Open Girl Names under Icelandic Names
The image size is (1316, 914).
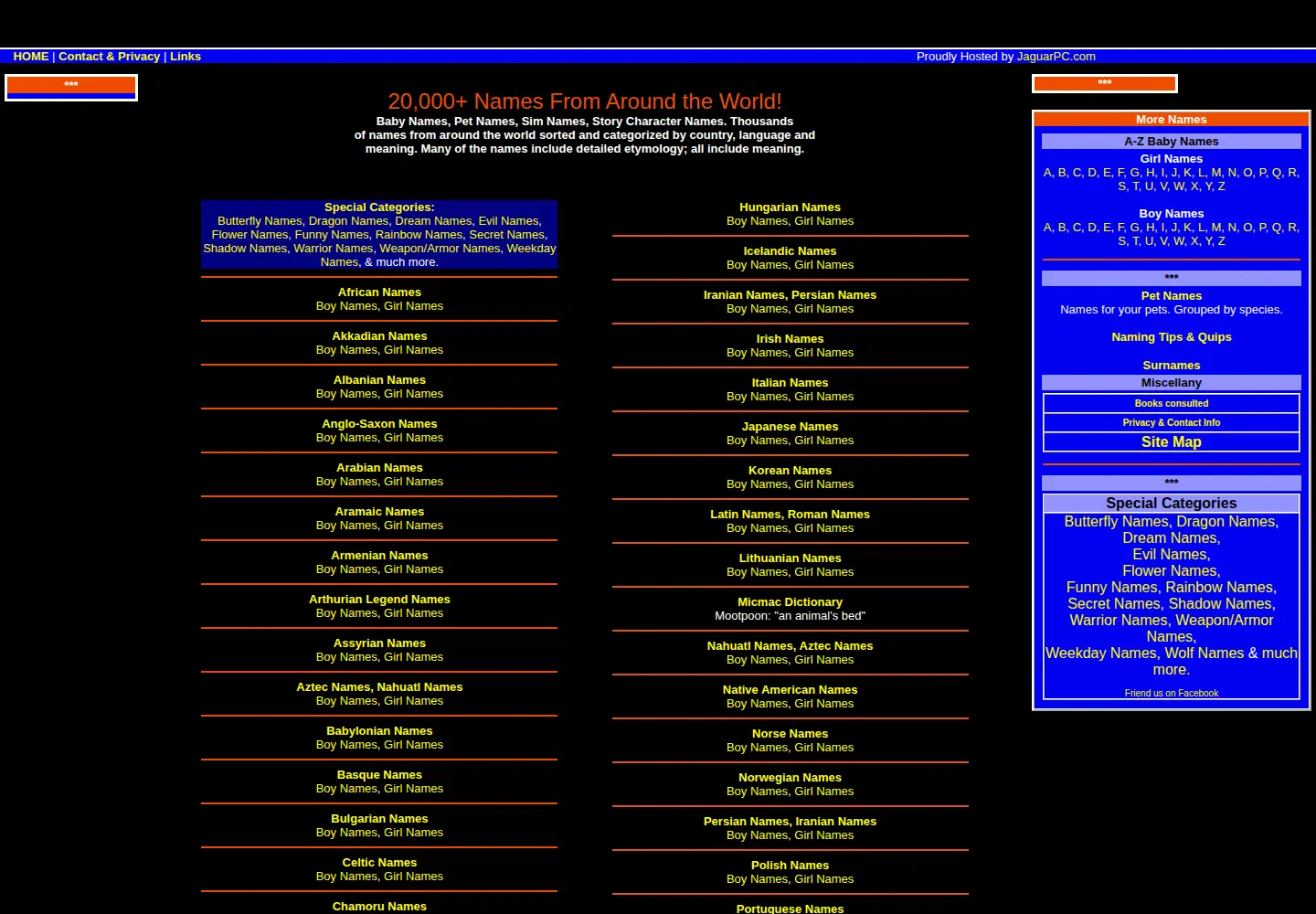pyautogui.click(x=823, y=265)
